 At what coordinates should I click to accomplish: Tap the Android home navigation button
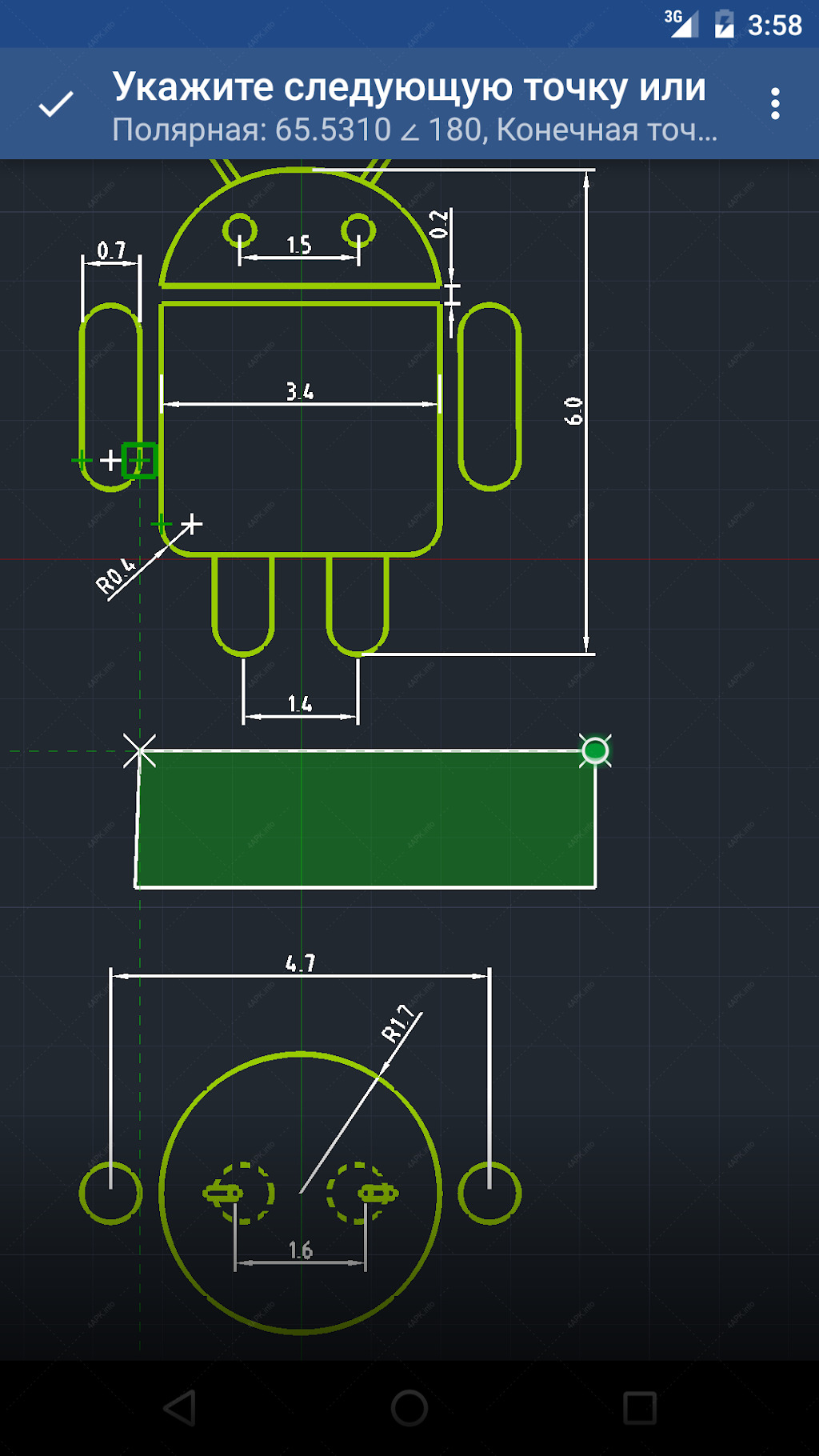click(x=409, y=1407)
